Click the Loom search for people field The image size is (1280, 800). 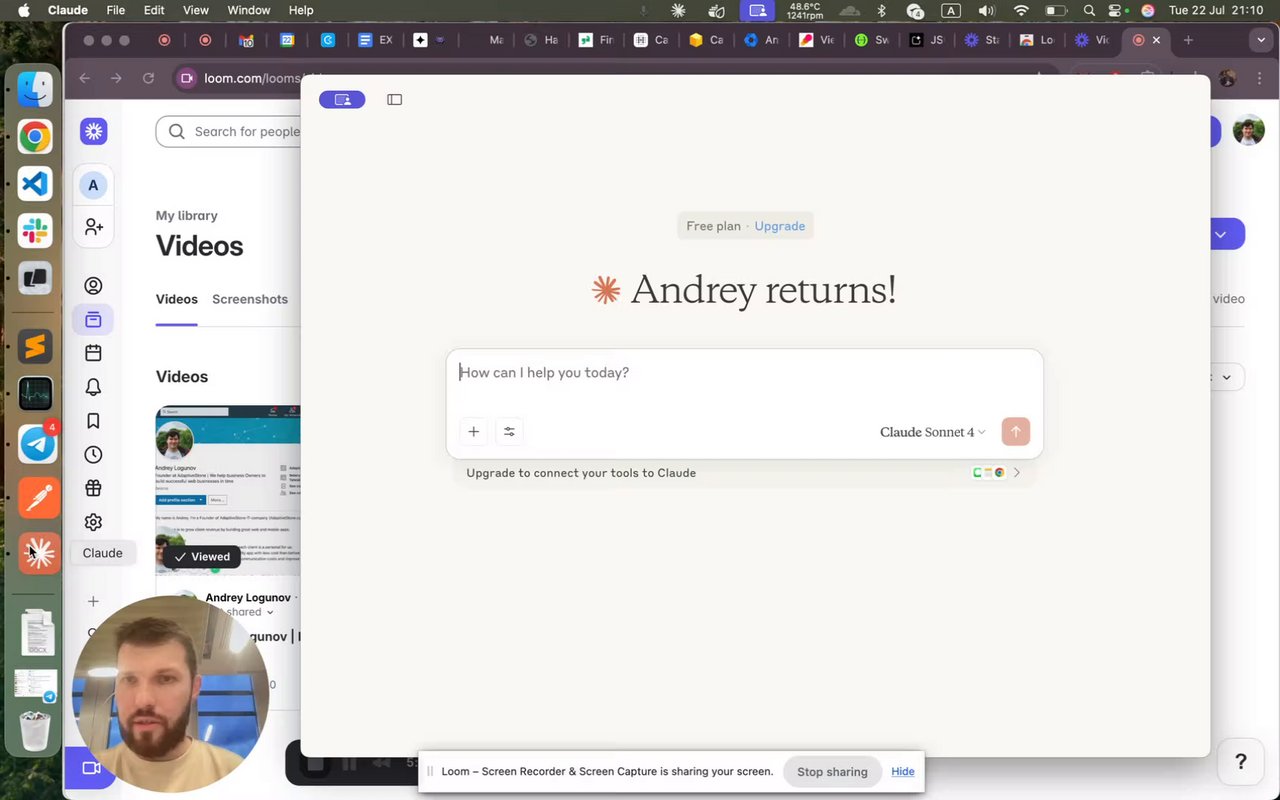(229, 131)
